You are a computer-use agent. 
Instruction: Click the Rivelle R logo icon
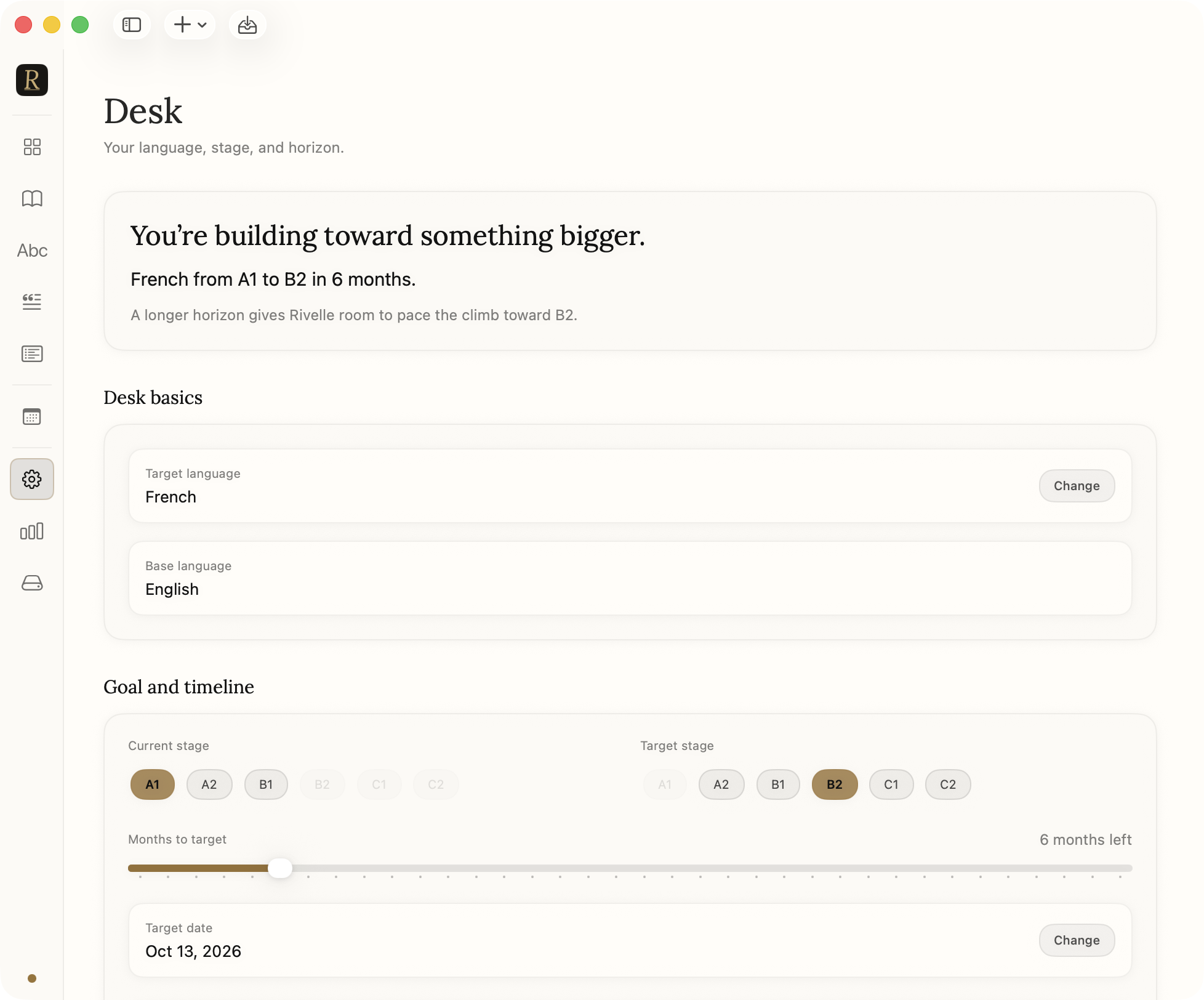click(32, 80)
